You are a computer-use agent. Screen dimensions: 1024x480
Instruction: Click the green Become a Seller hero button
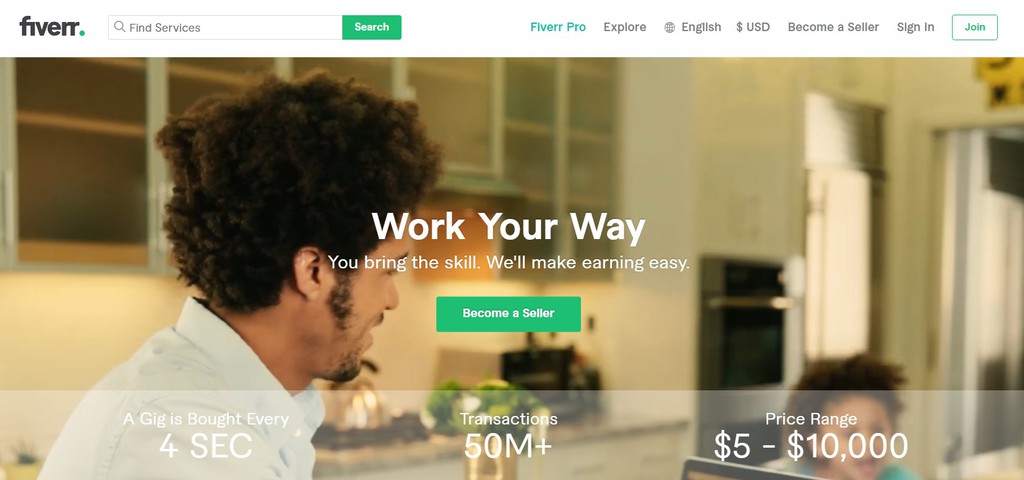point(509,314)
